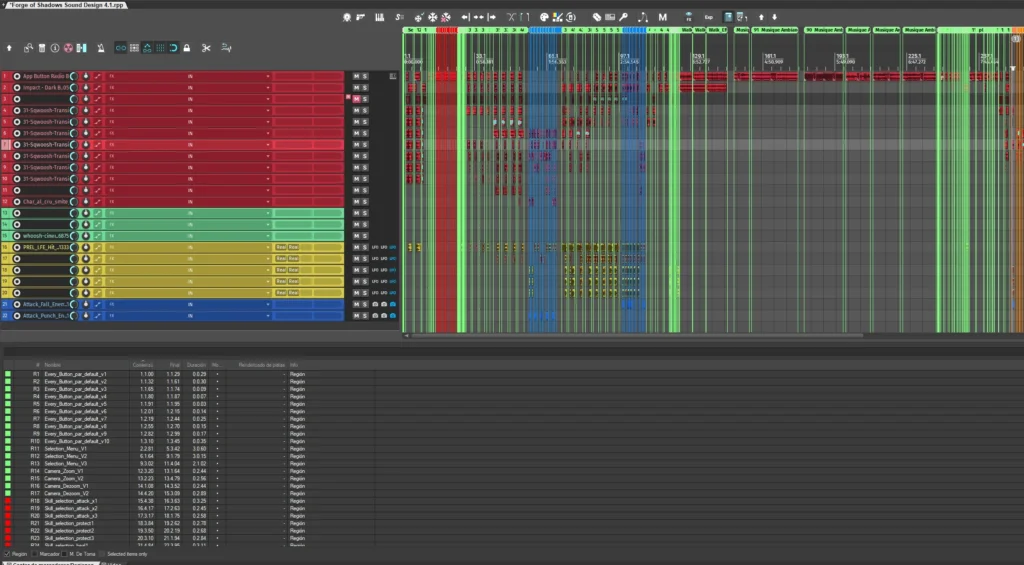Screen dimensions: 1024x565
Task: Uncheck the Región filter checkbox
Action: coord(7,553)
